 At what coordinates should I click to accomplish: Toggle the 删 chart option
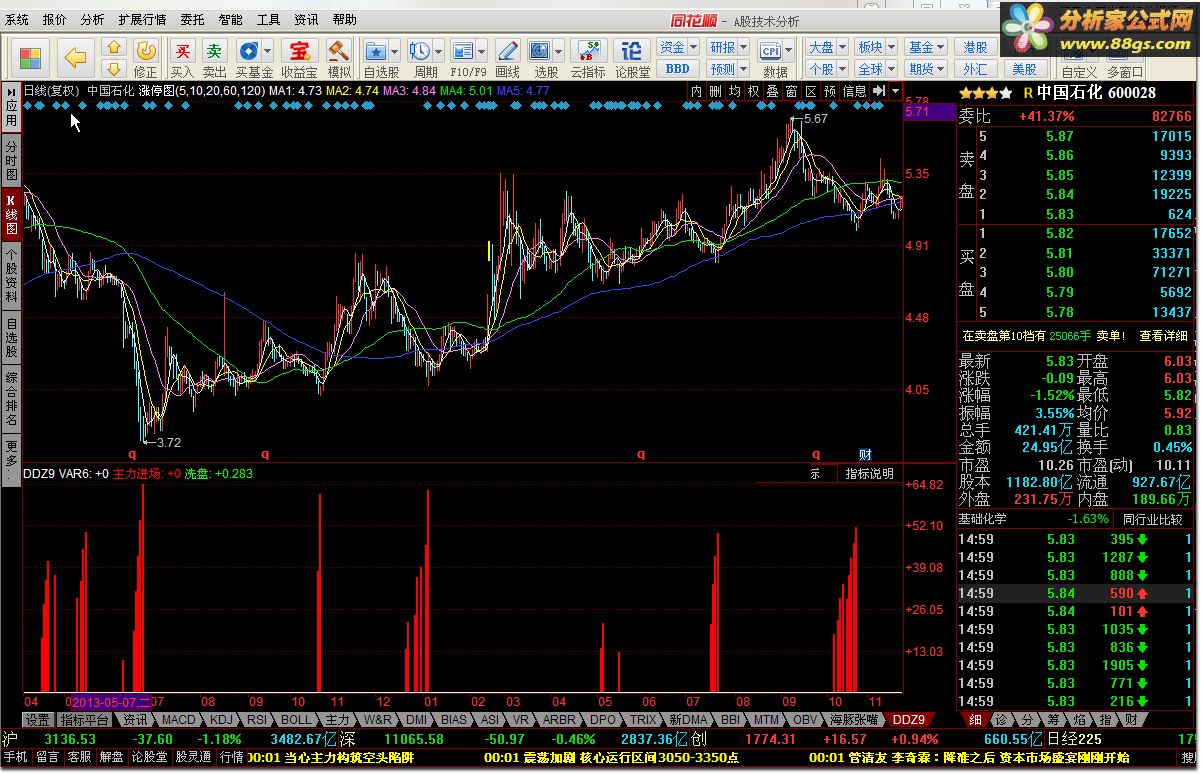tap(715, 91)
